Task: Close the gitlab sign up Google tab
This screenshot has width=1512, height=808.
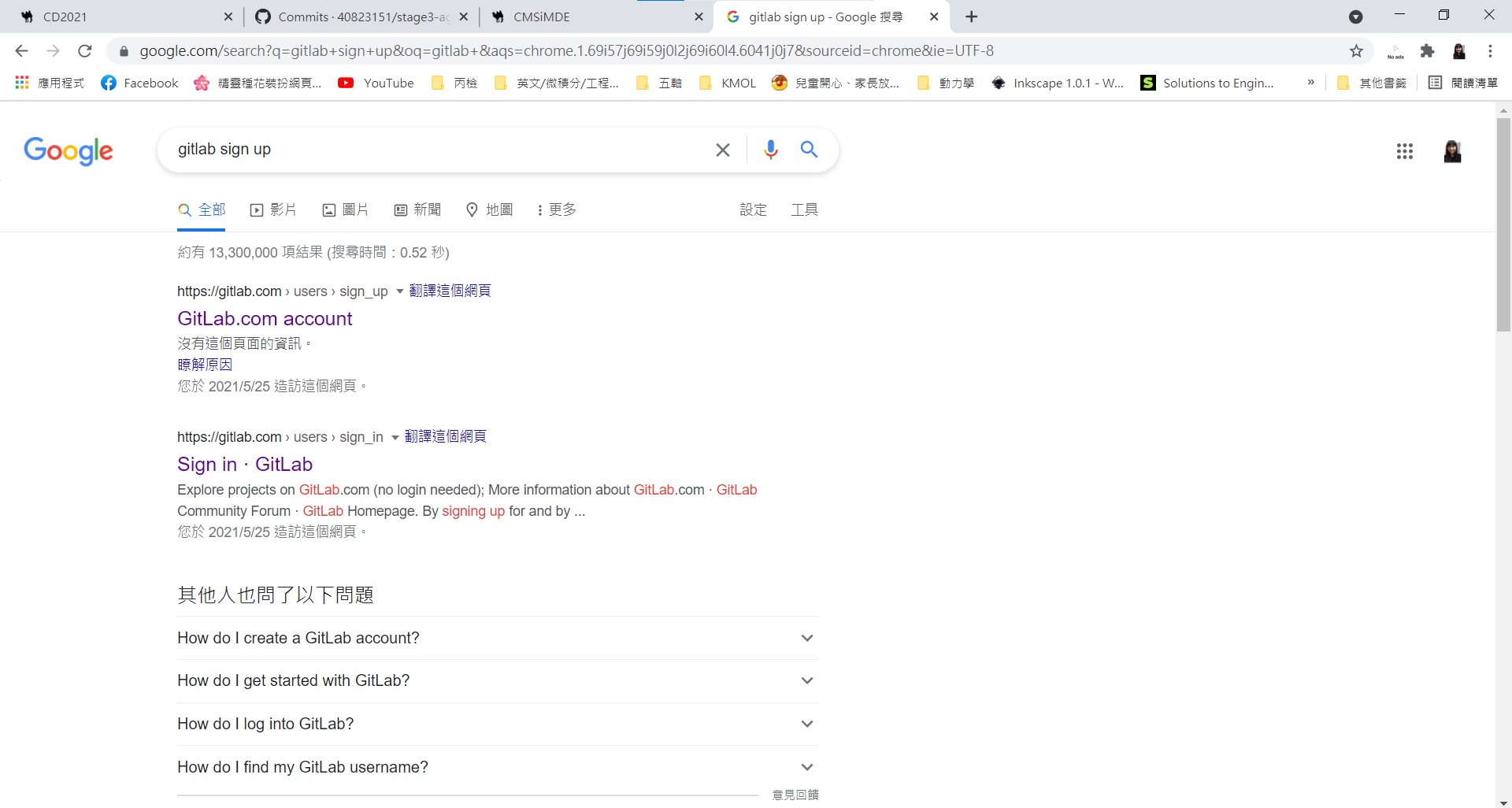Action: 934,17
